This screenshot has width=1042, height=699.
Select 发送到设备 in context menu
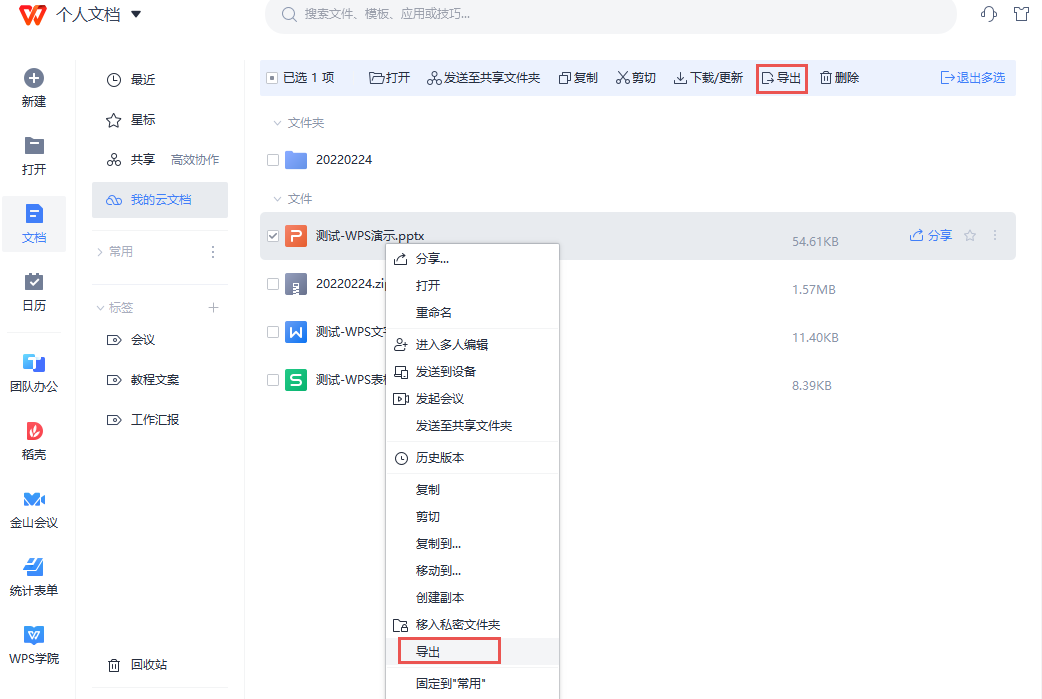(x=472, y=371)
